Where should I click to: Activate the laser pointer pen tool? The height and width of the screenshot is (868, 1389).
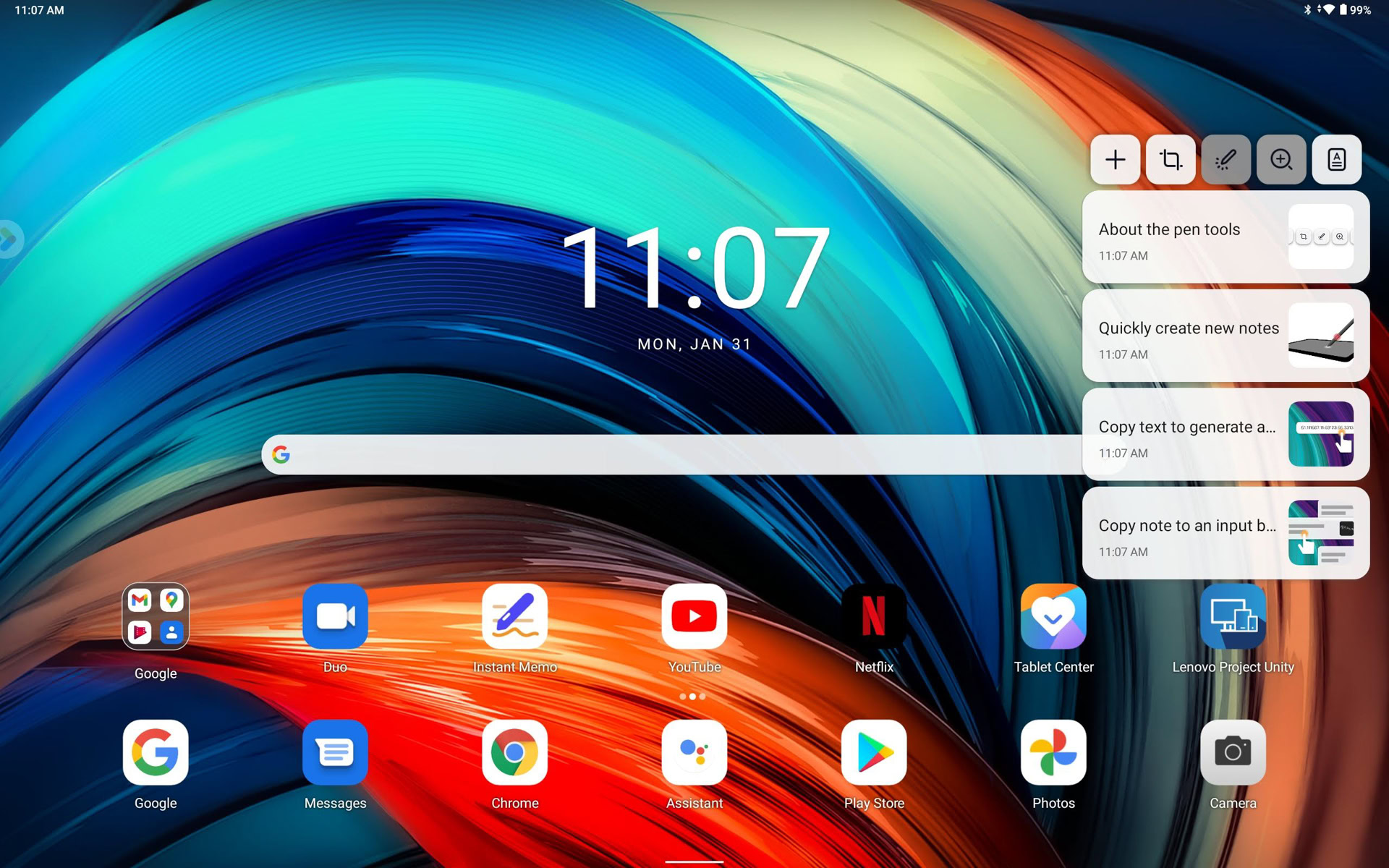point(1226,159)
